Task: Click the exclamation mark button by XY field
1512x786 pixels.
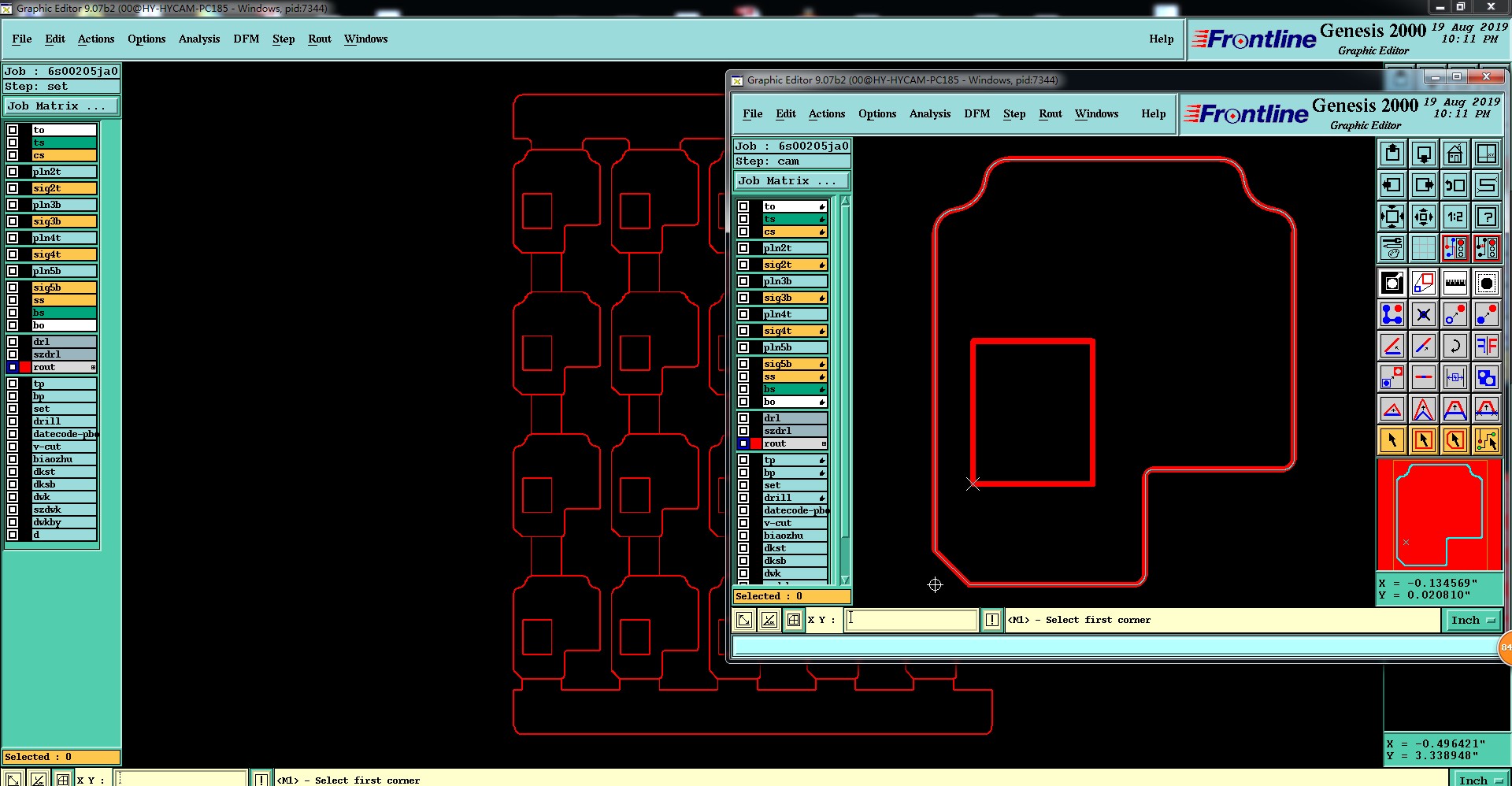Action: (x=992, y=620)
